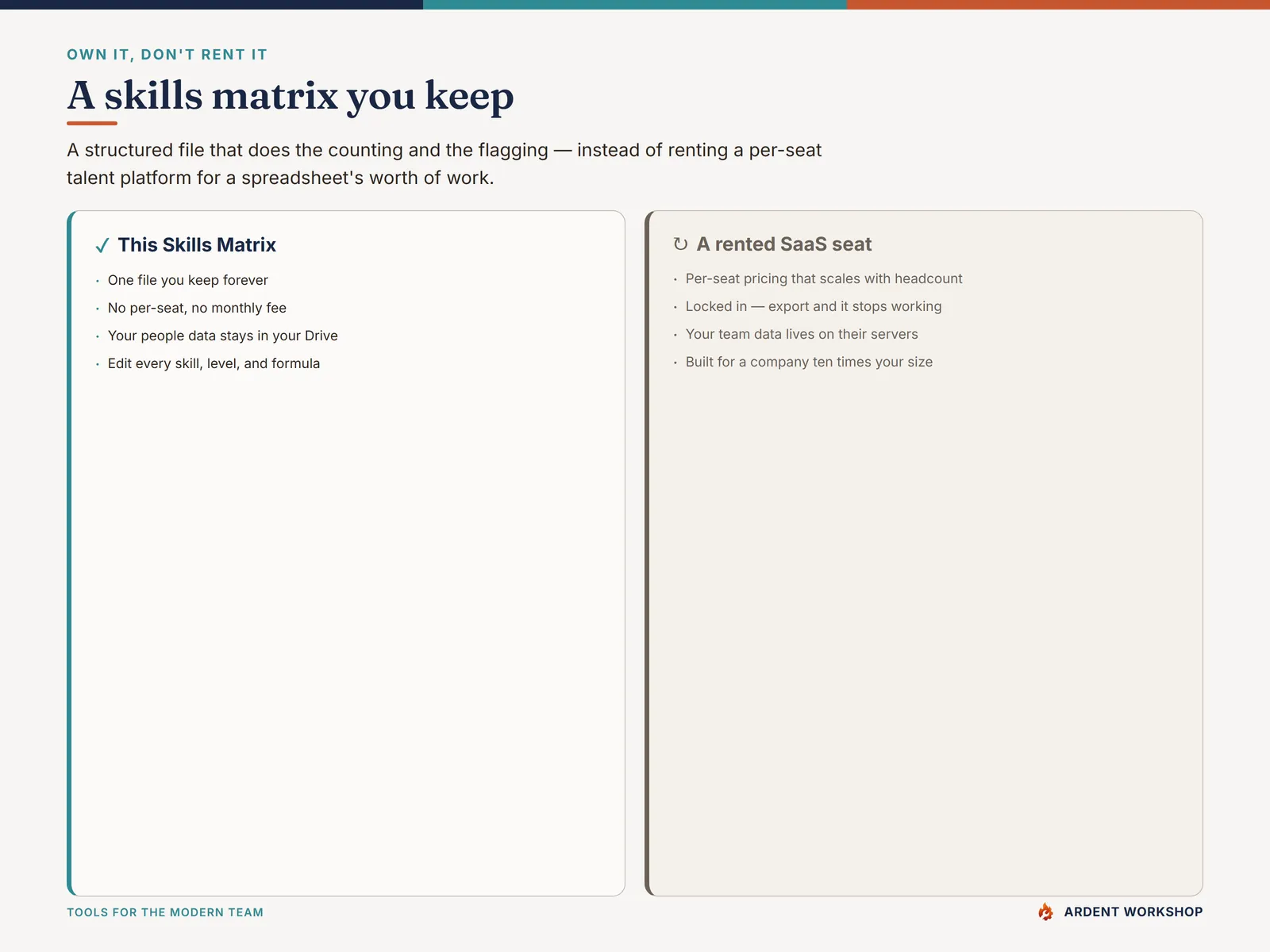The height and width of the screenshot is (952, 1270).
Task: Click 'Locked in — export and it stops working'
Action: [x=814, y=306]
